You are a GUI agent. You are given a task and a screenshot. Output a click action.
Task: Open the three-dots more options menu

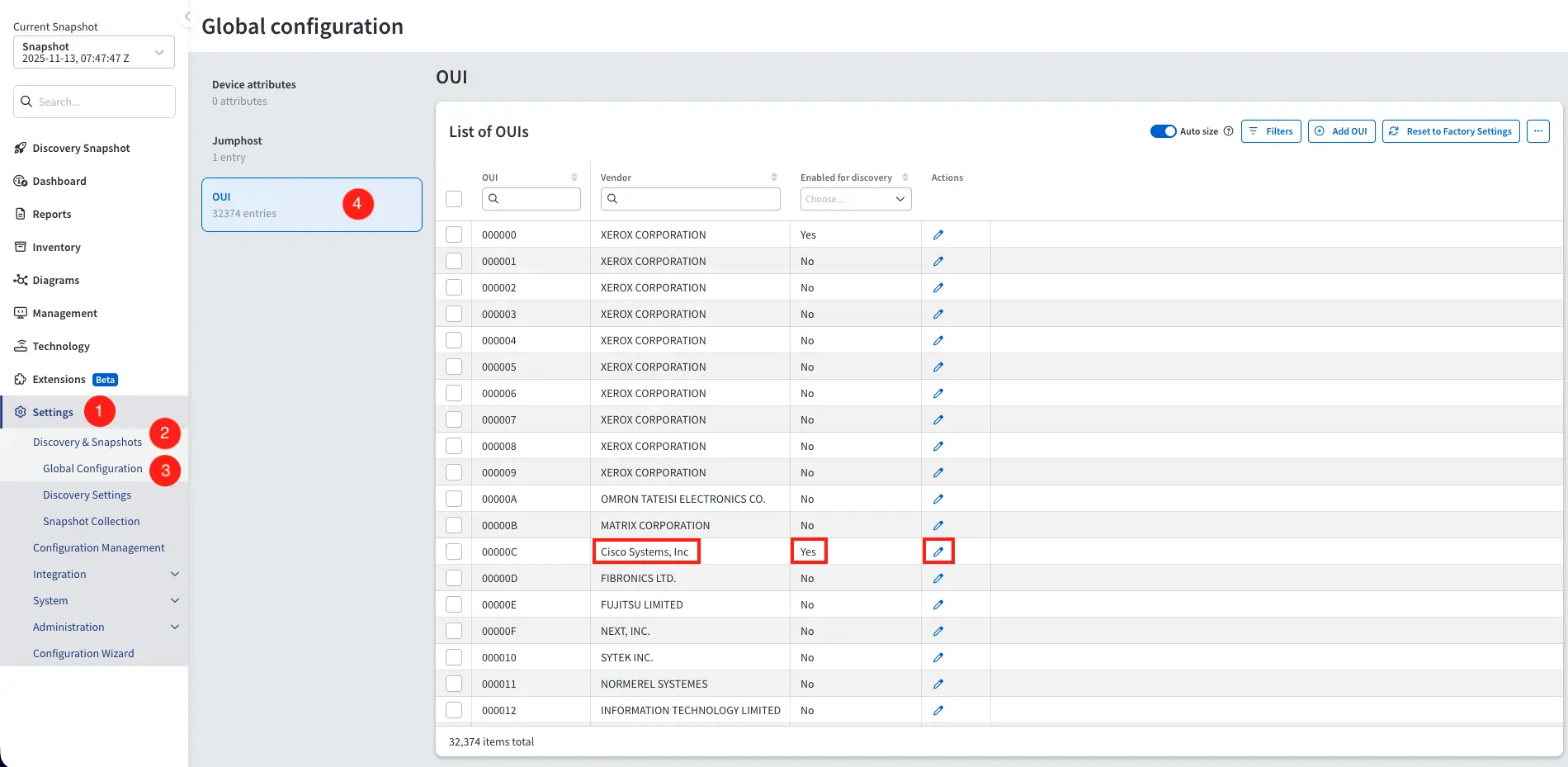coord(1537,131)
